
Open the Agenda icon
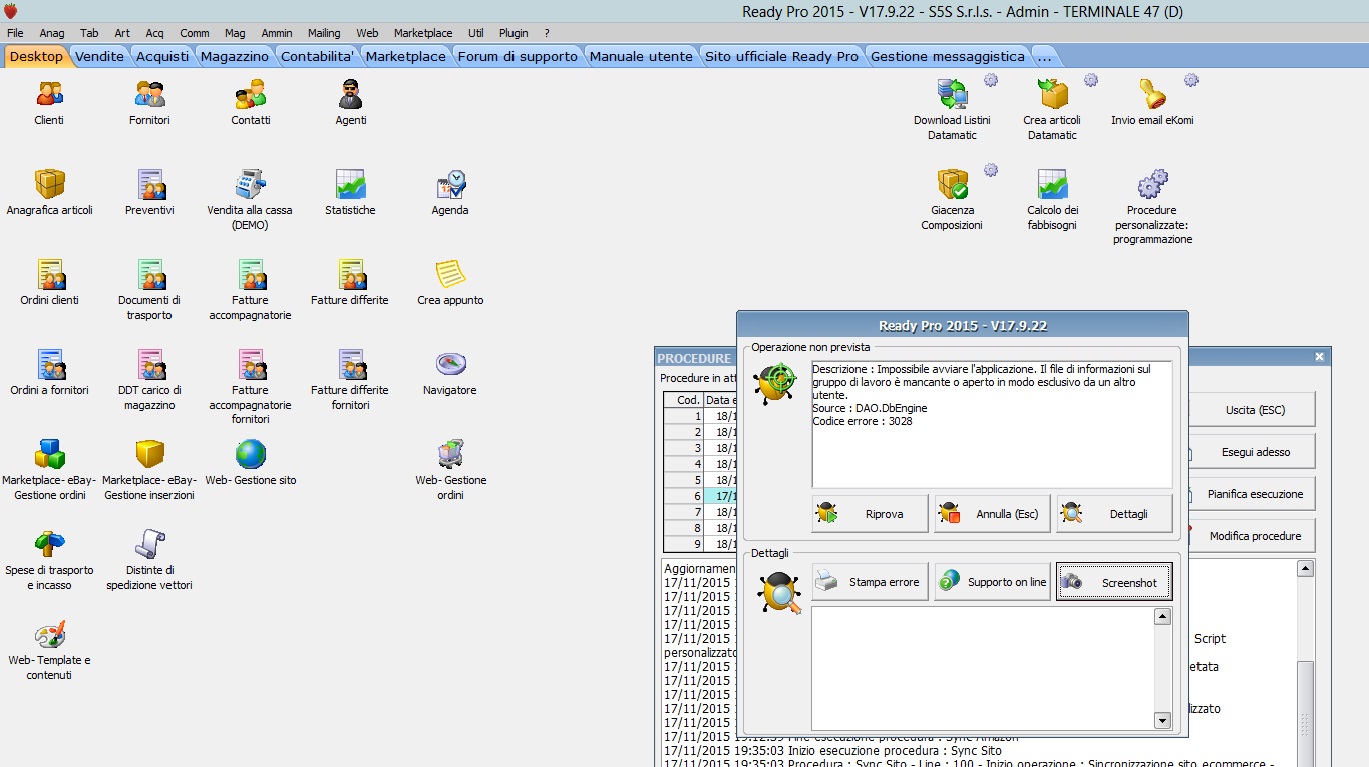pyautogui.click(x=450, y=185)
